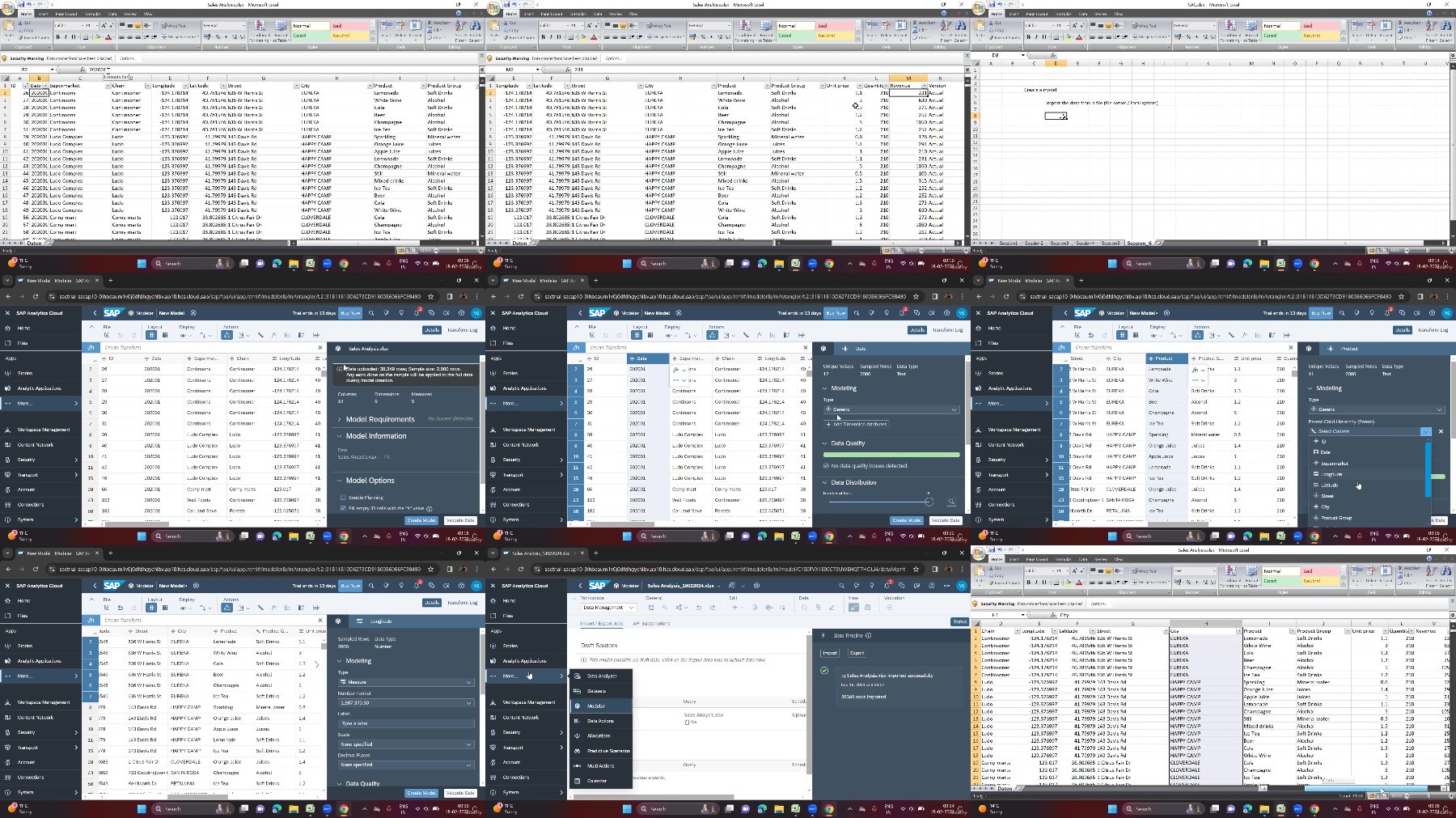Open the Data Management workspace dropdown
Screen dimensions: 1456x818
[x=607, y=607]
